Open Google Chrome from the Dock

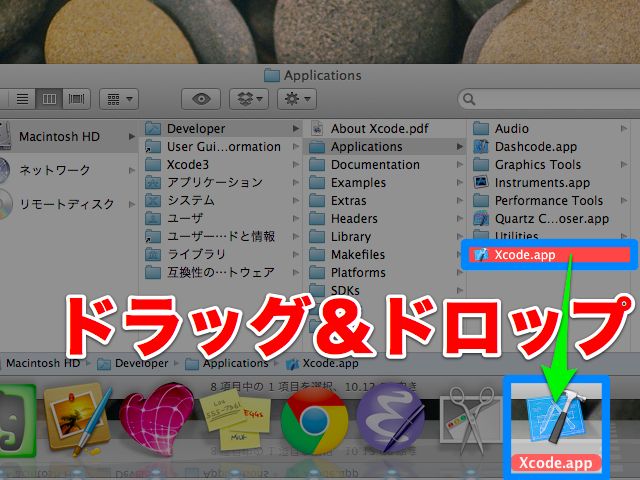click(314, 421)
